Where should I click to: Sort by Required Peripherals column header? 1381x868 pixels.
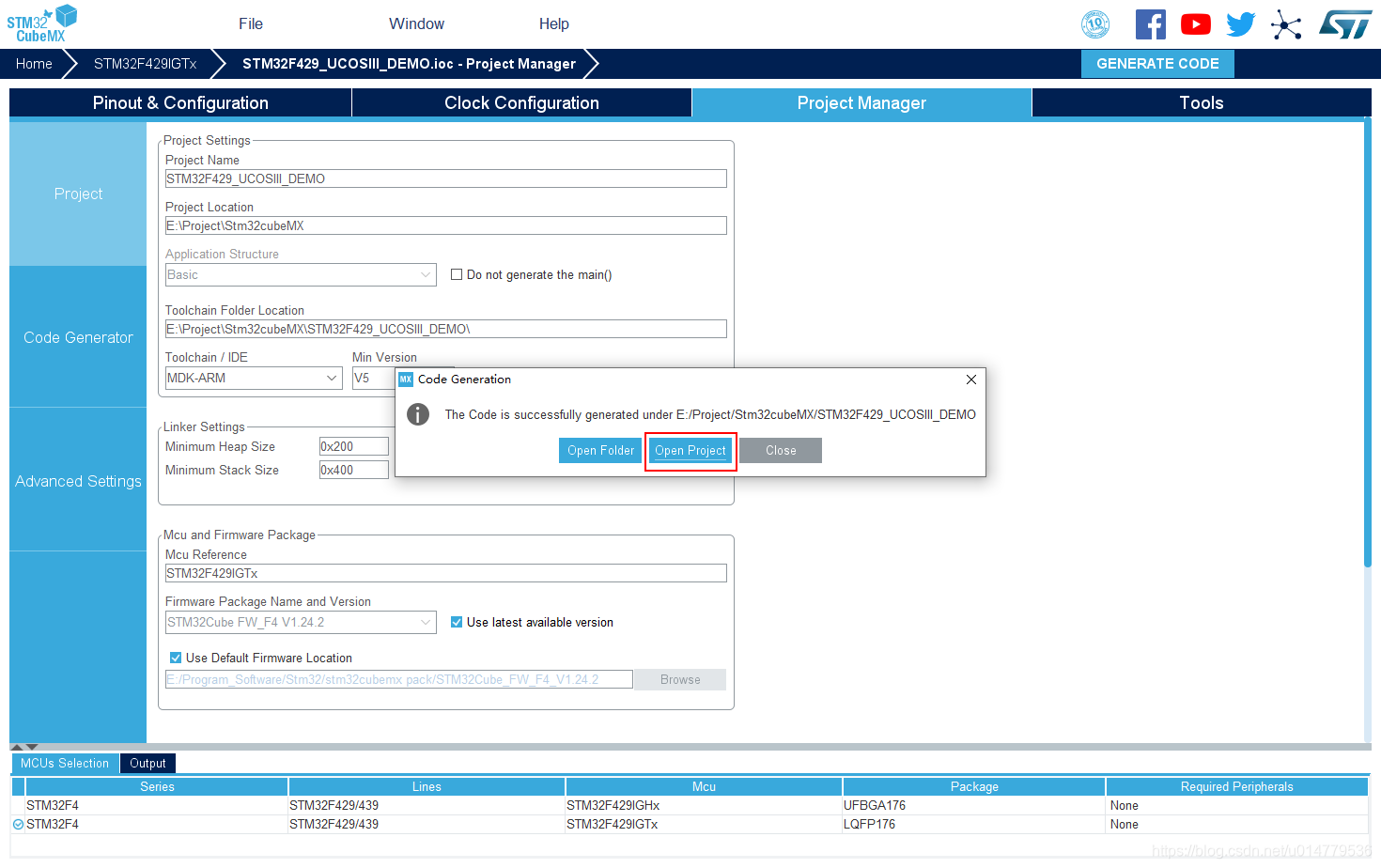(x=1237, y=787)
